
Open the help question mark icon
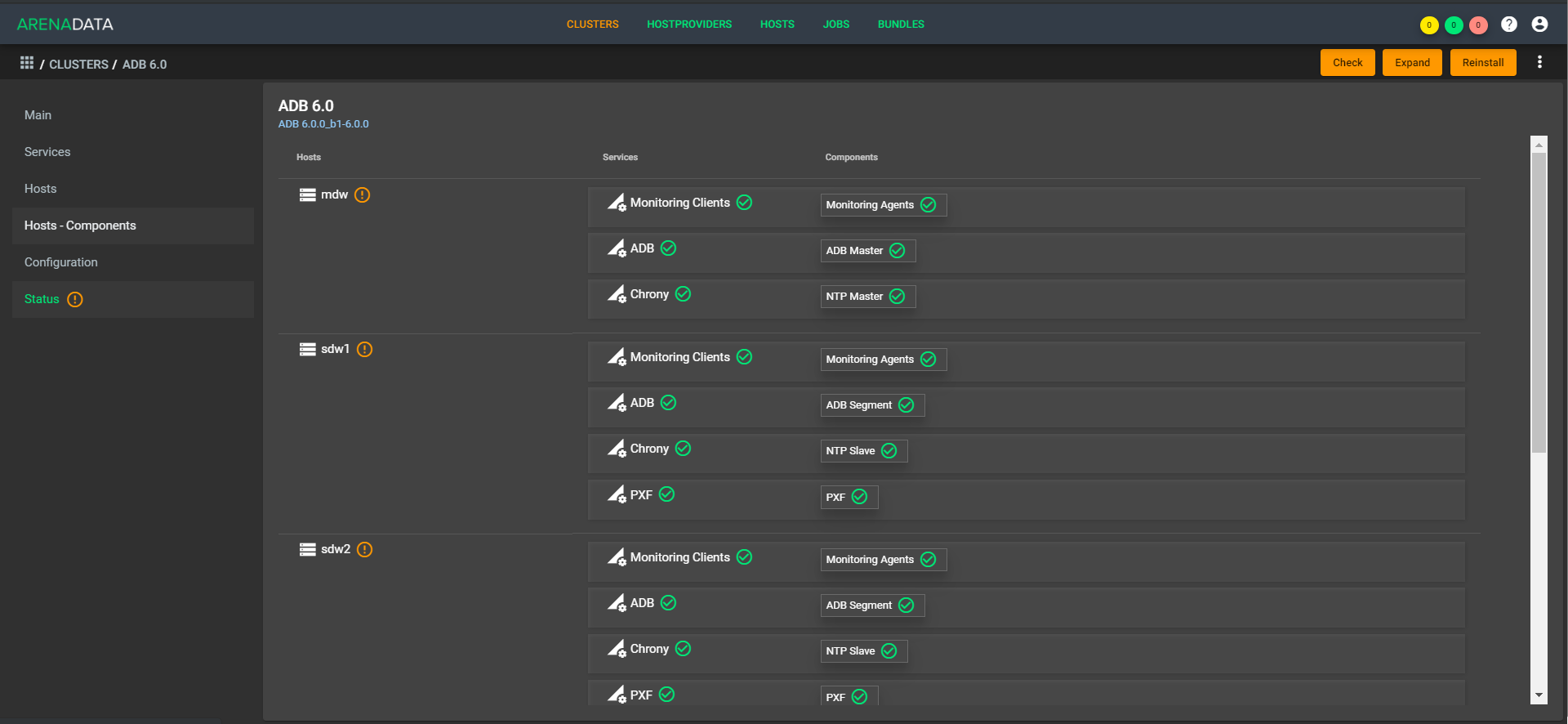tap(1509, 25)
